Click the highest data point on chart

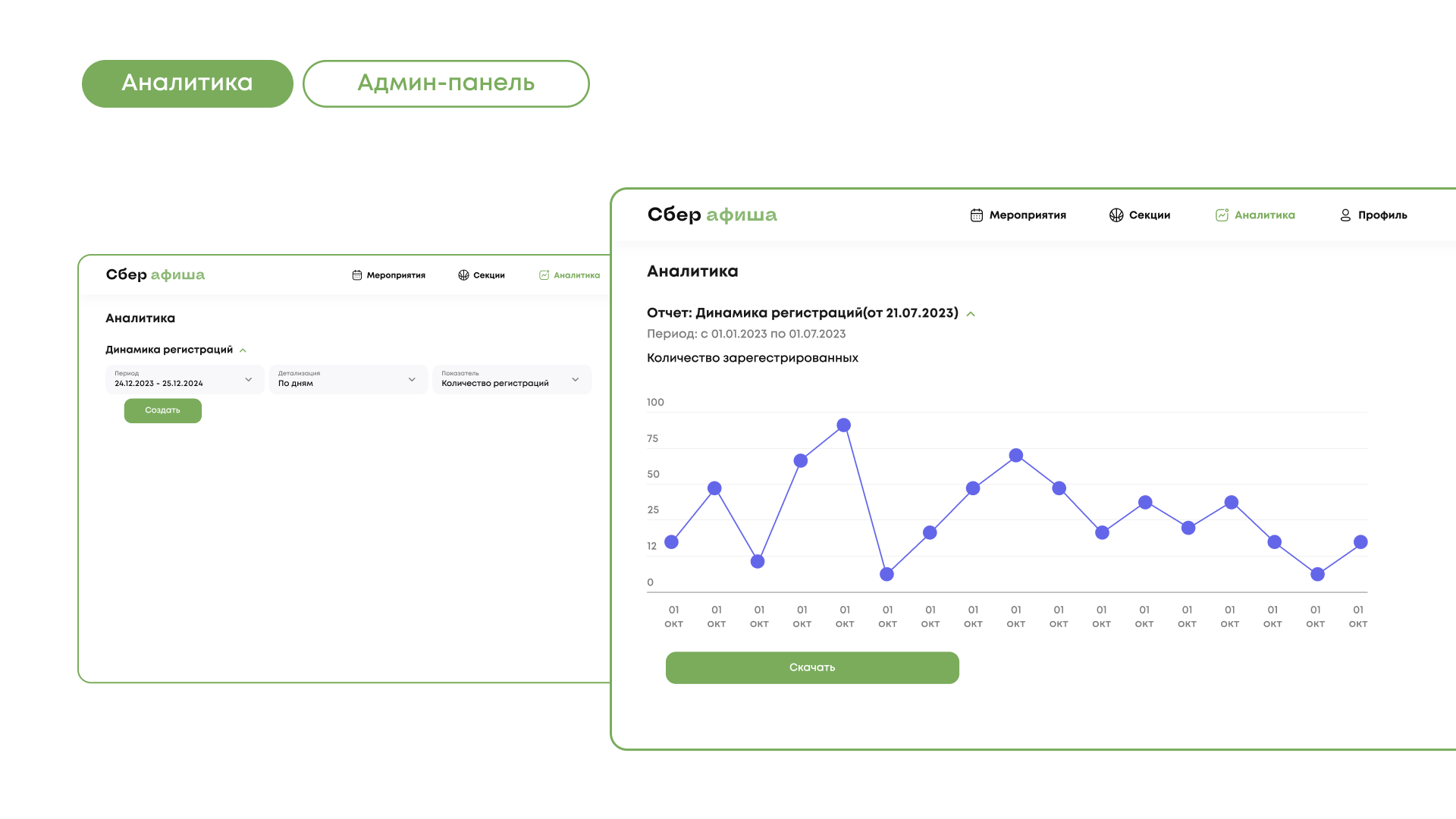pyautogui.click(x=843, y=425)
